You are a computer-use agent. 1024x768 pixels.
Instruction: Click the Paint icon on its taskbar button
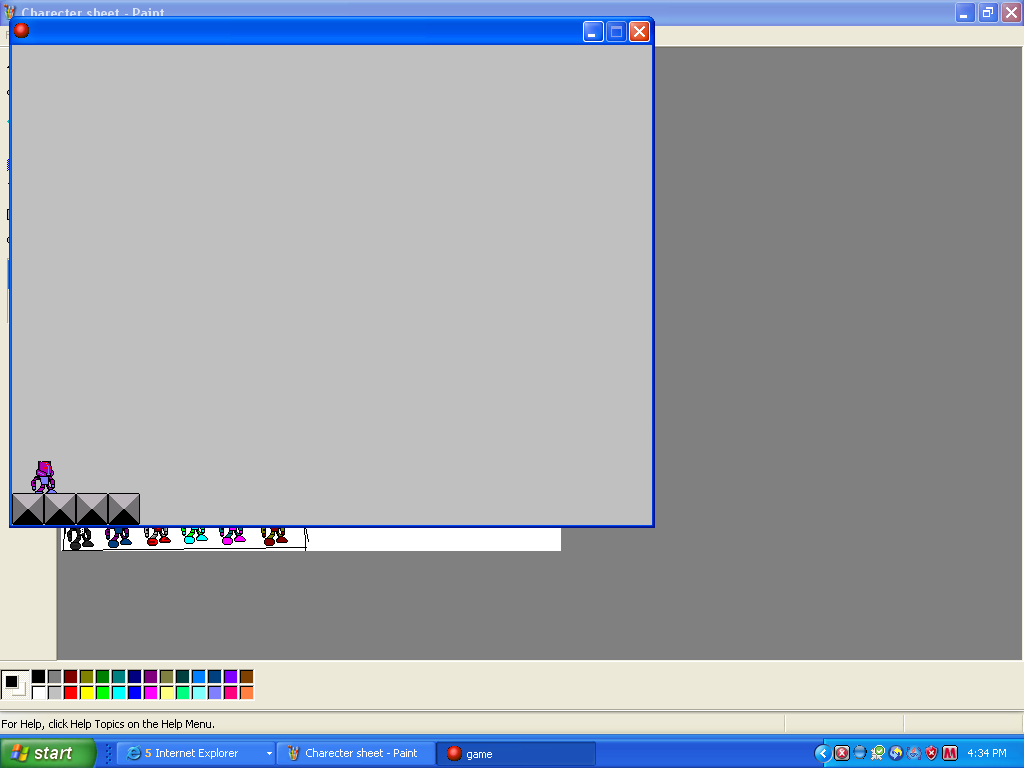tap(294, 753)
